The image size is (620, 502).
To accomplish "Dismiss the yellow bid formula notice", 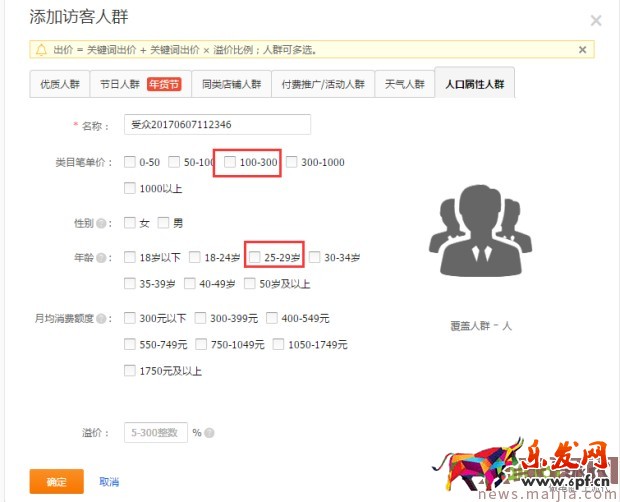I will (583, 49).
